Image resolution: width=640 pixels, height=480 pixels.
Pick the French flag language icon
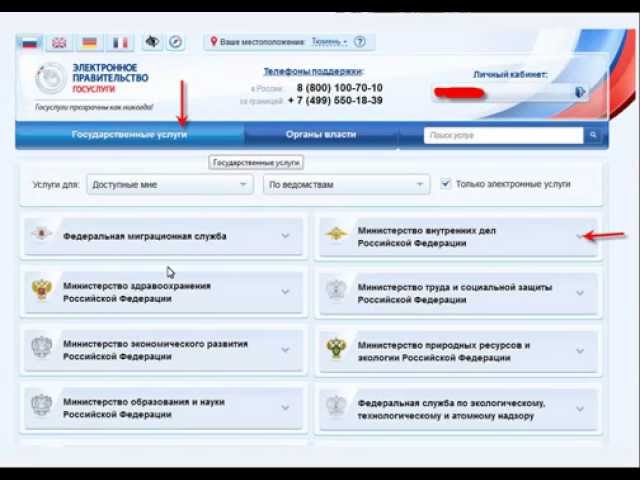click(120, 42)
